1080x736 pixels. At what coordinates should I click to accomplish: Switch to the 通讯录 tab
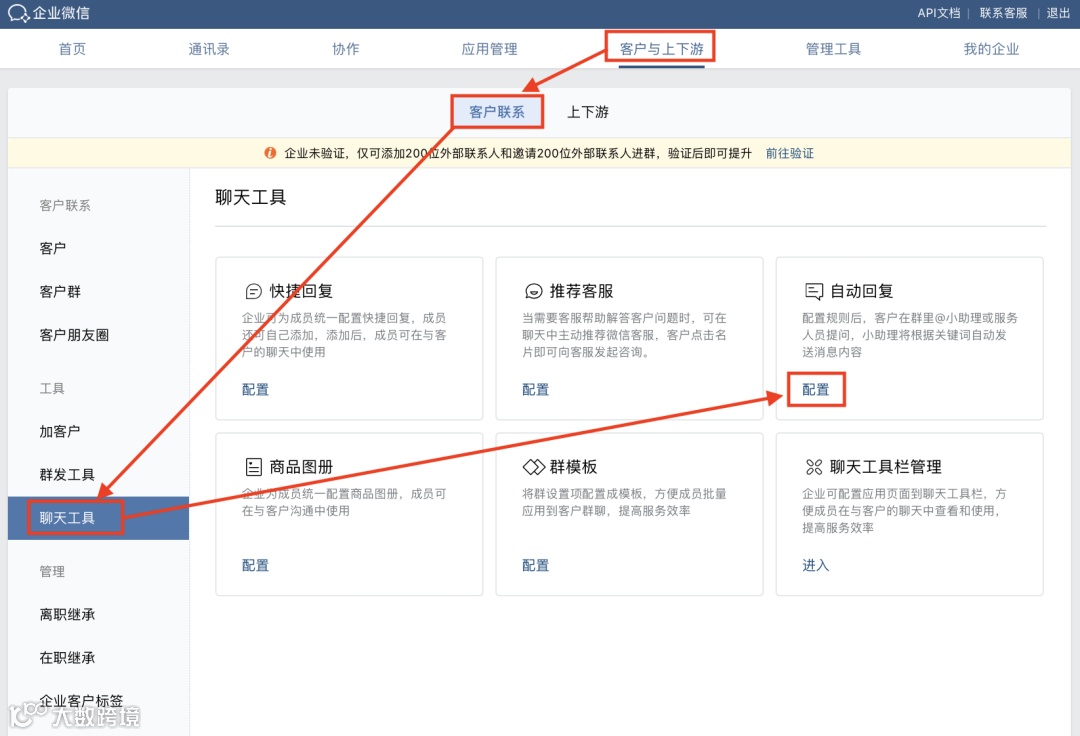click(x=209, y=49)
